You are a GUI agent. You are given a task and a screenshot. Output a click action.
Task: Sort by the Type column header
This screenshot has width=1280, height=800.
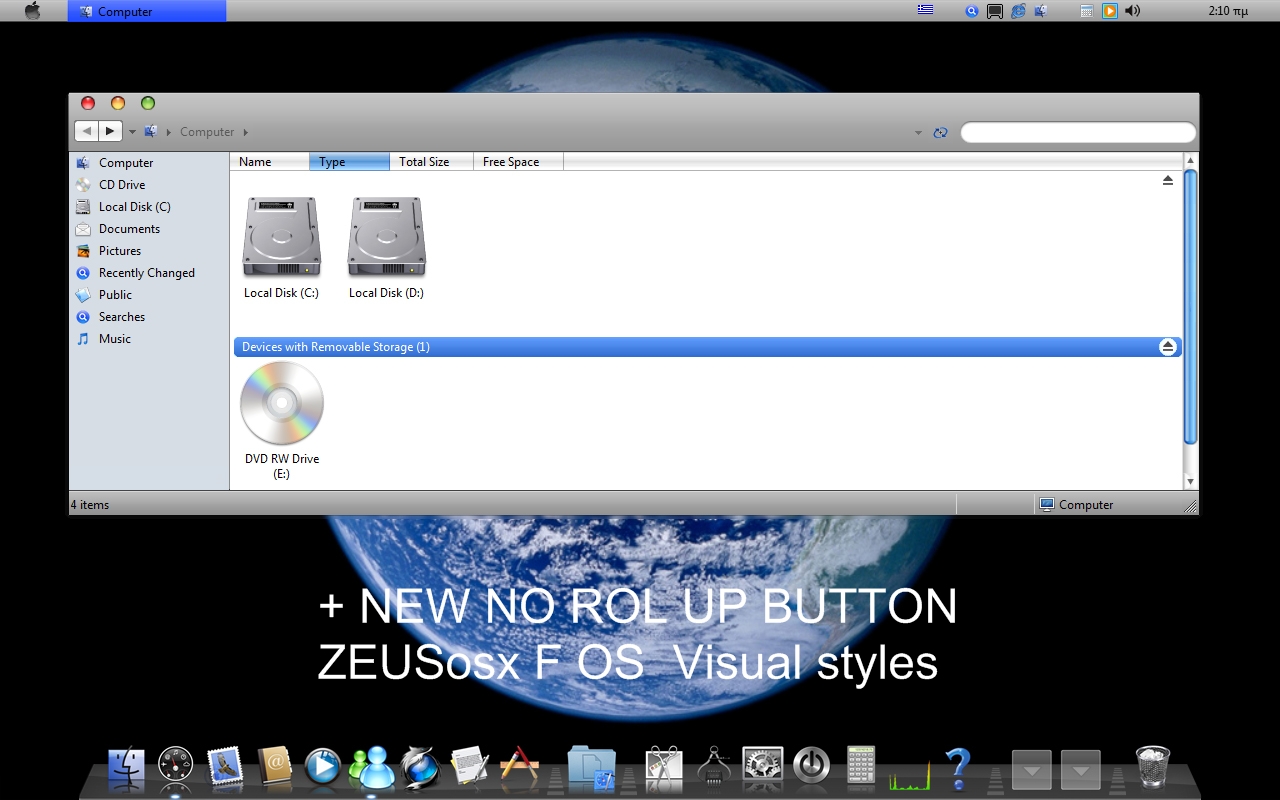(x=349, y=162)
